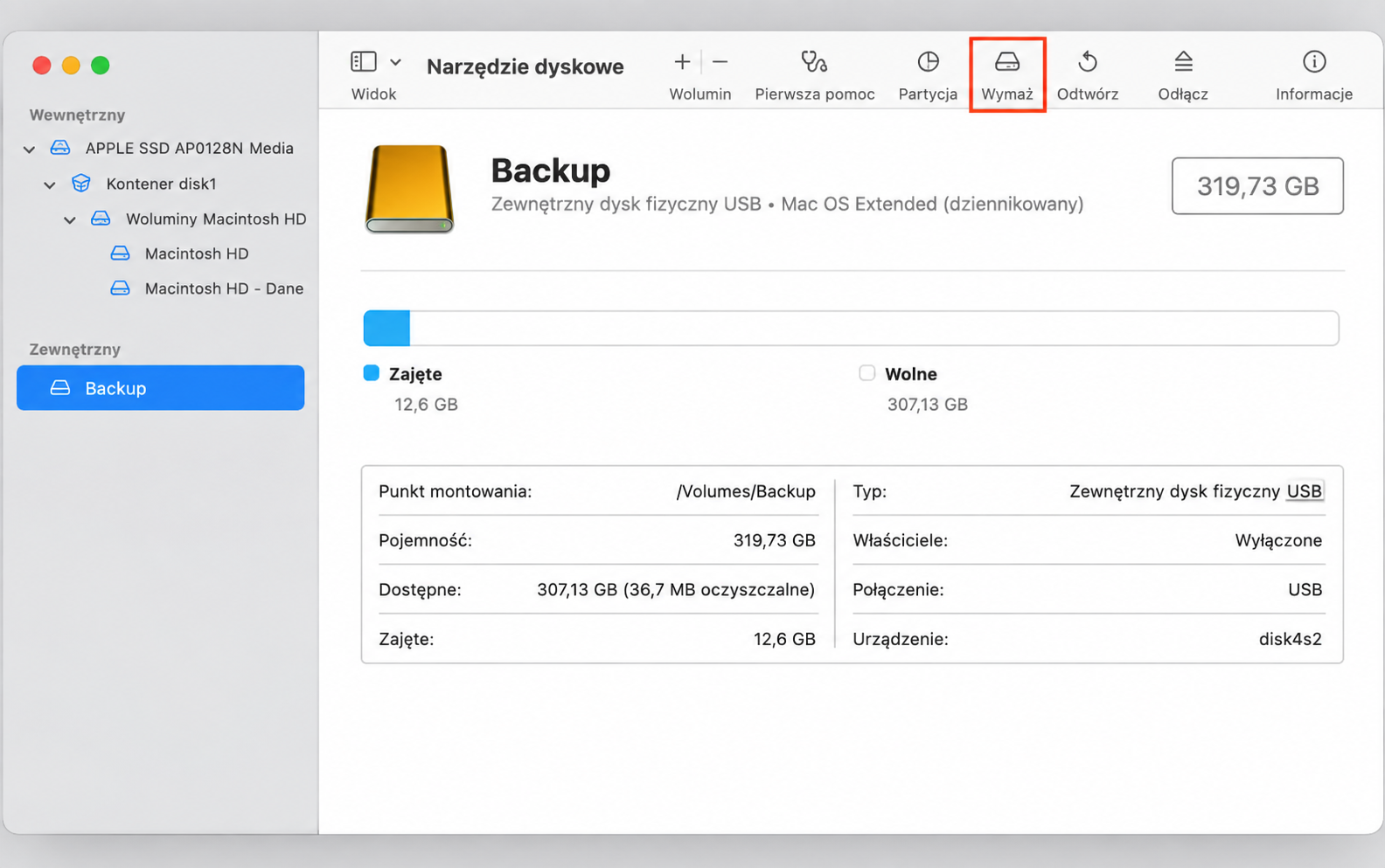Click the Pojemność 319,73 GB value
Image resolution: width=1385 pixels, height=868 pixels.
click(774, 540)
